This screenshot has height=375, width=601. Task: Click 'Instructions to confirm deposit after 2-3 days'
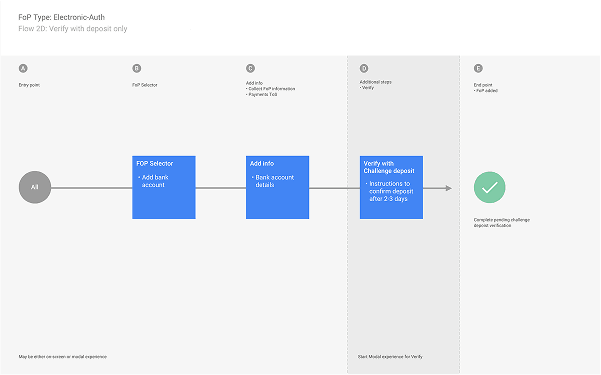coord(389,191)
